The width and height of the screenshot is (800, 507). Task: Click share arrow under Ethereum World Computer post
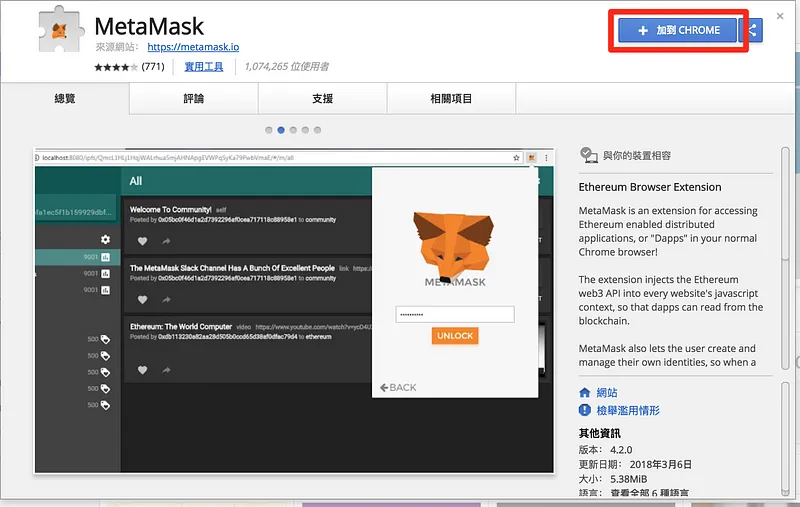166,370
